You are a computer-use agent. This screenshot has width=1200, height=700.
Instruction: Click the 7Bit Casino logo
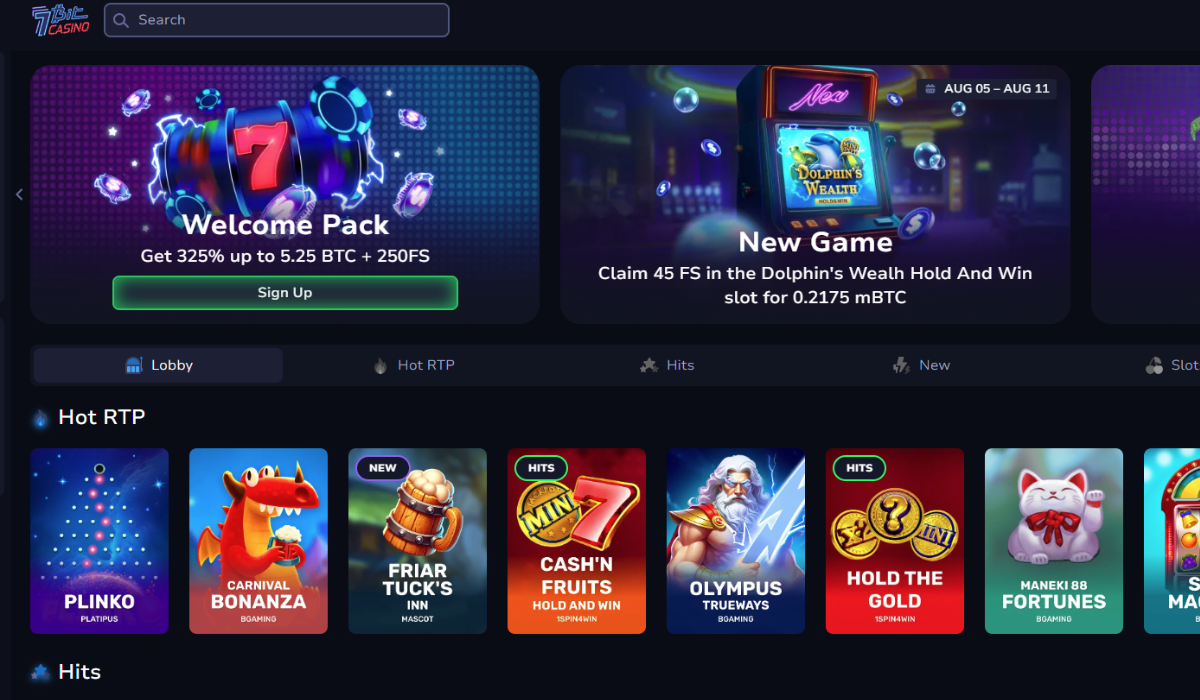[61, 20]
